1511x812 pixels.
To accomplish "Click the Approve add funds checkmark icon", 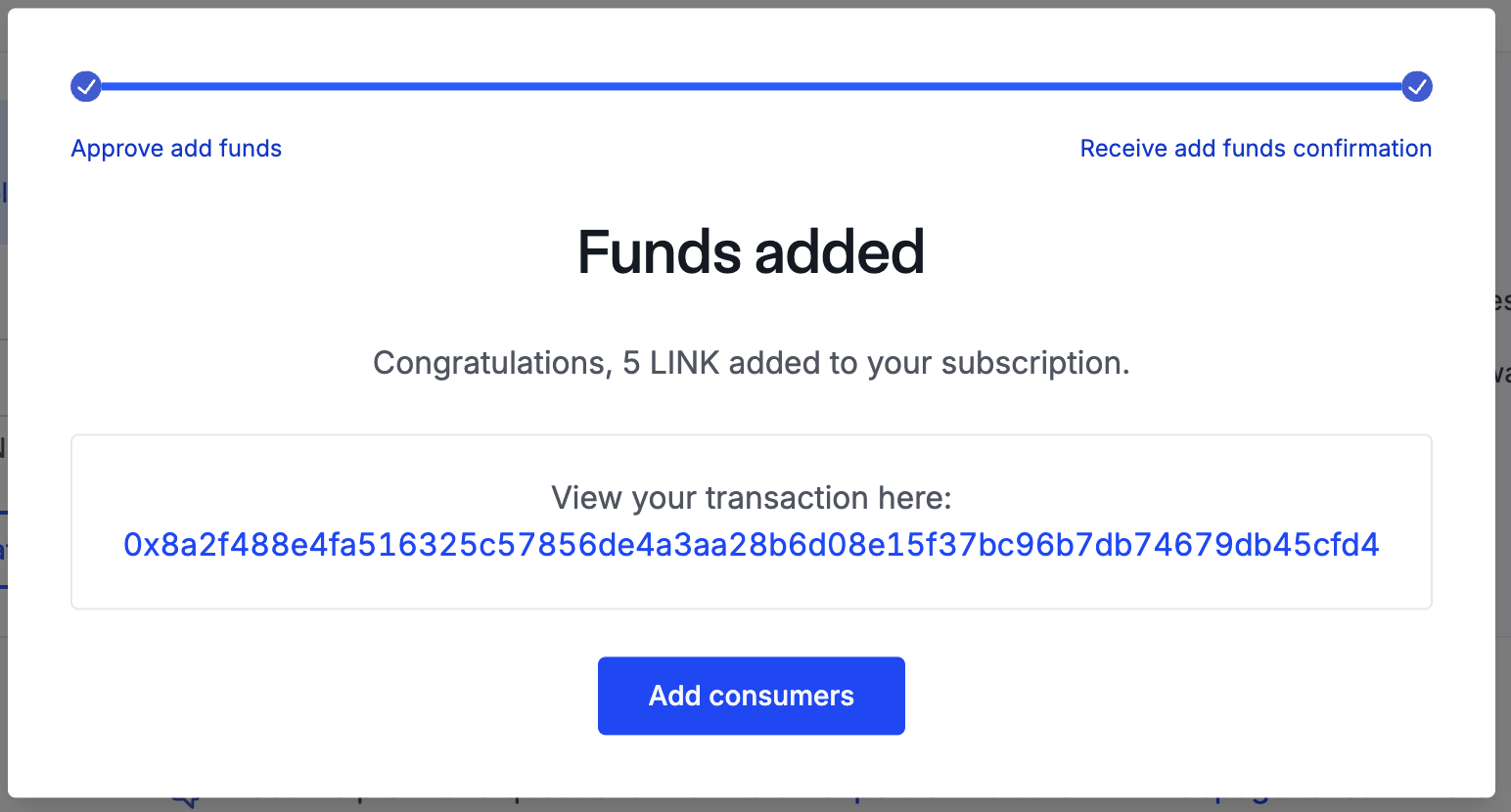I will [86, 86].
